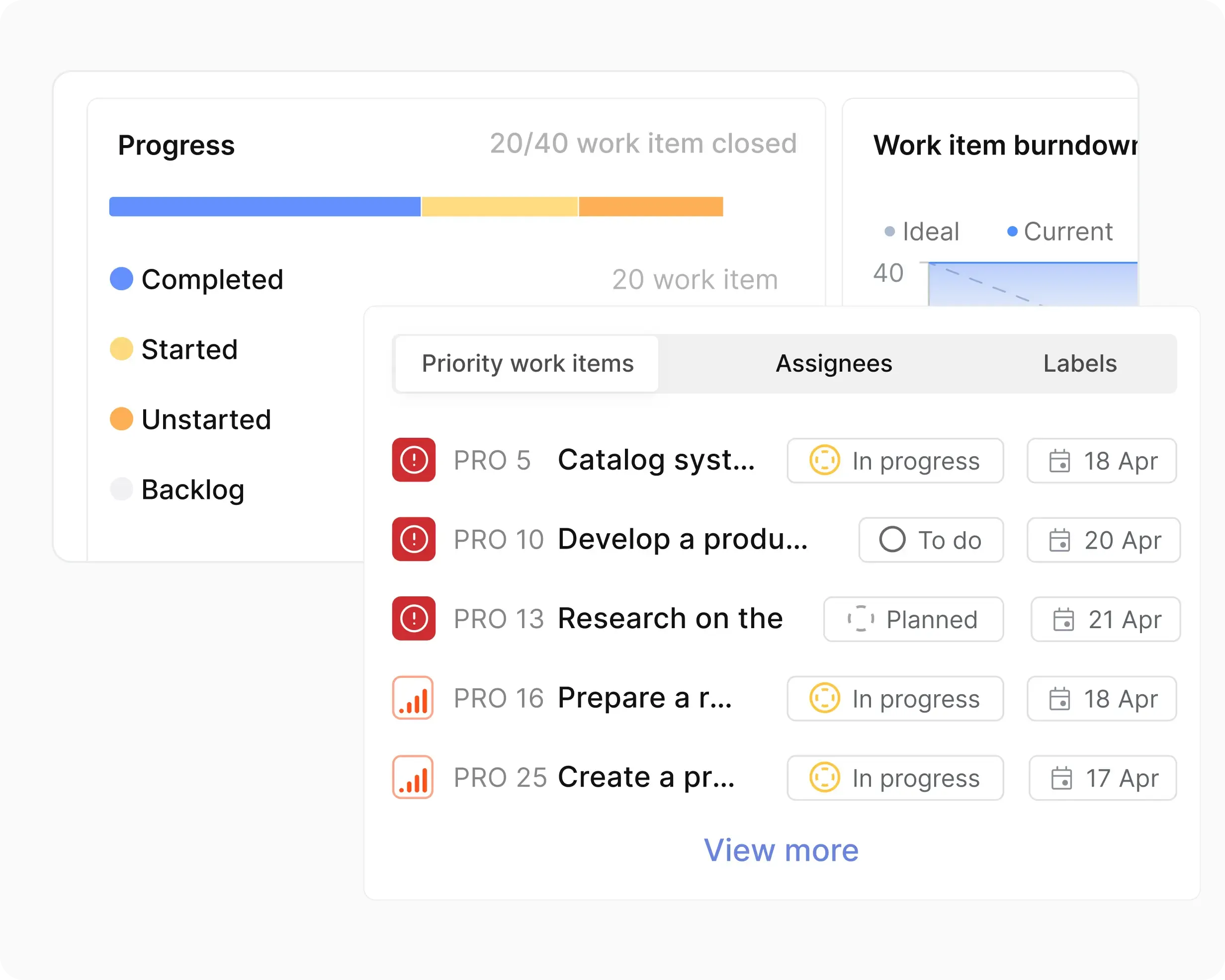Open Planned state dropdown for PRO 13
The height and width of the screenshot is (980, 1225).
(x=913, y=619)
